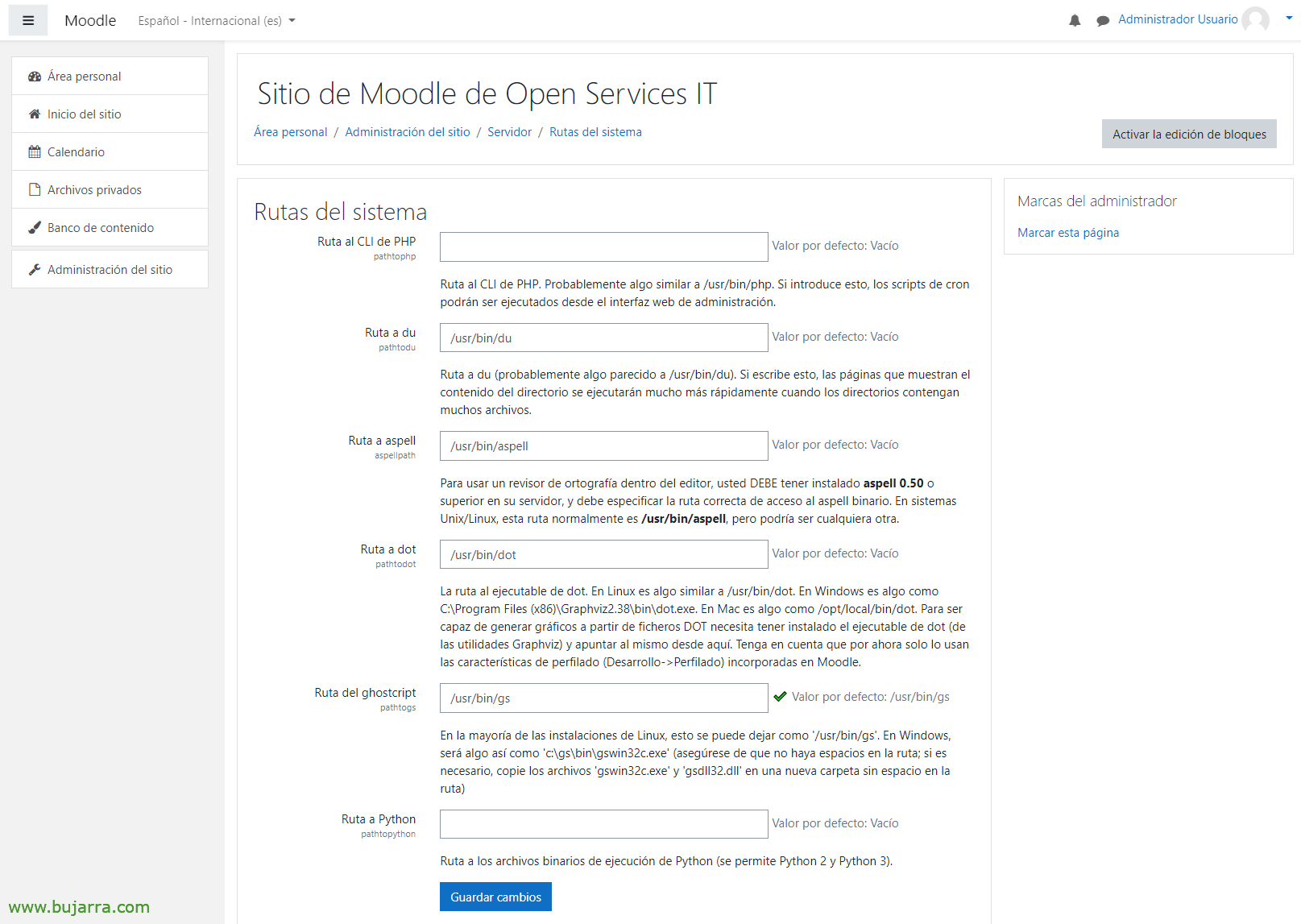Image resolution: width=1301 pixels, height=924 pixels.
Task: Focus the Ruta al CLI de PHP field
Action: [x=604, y=247]
